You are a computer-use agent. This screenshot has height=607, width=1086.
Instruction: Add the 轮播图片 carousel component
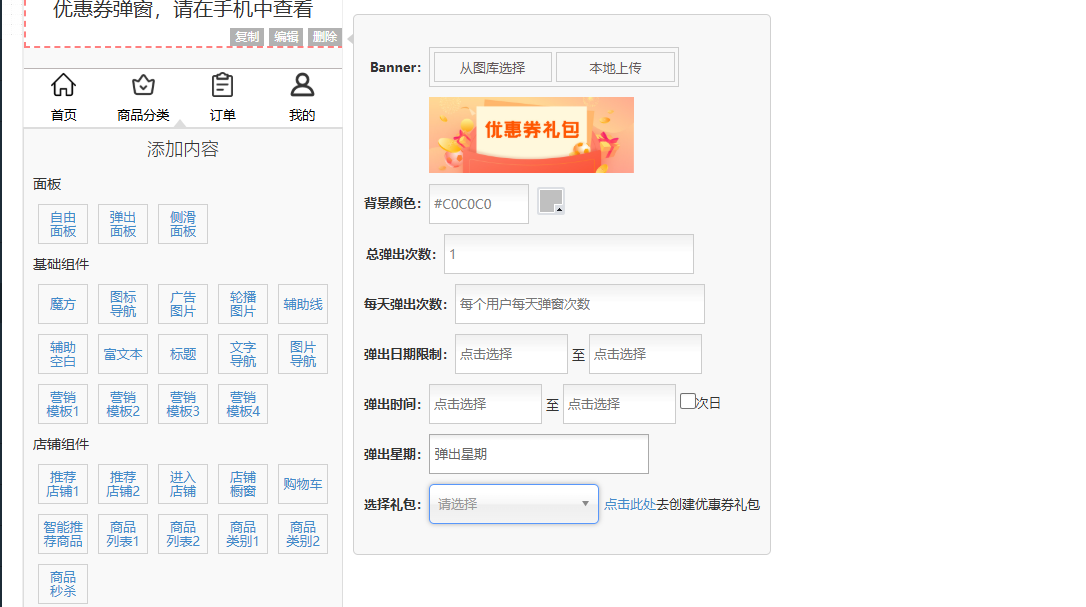click(x=243, y=304)
